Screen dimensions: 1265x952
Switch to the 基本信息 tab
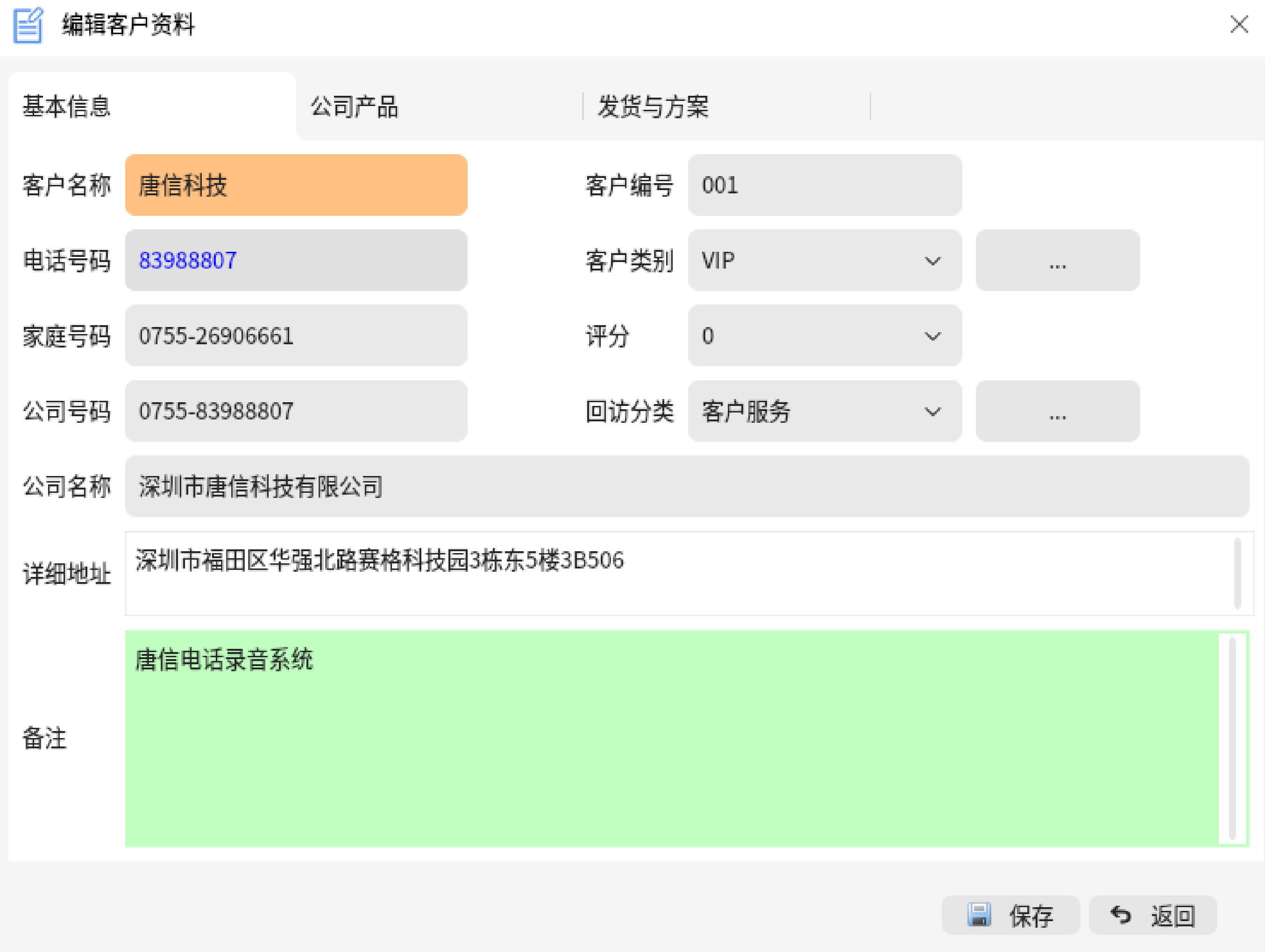pyautogui.click(x=152, y=107)
